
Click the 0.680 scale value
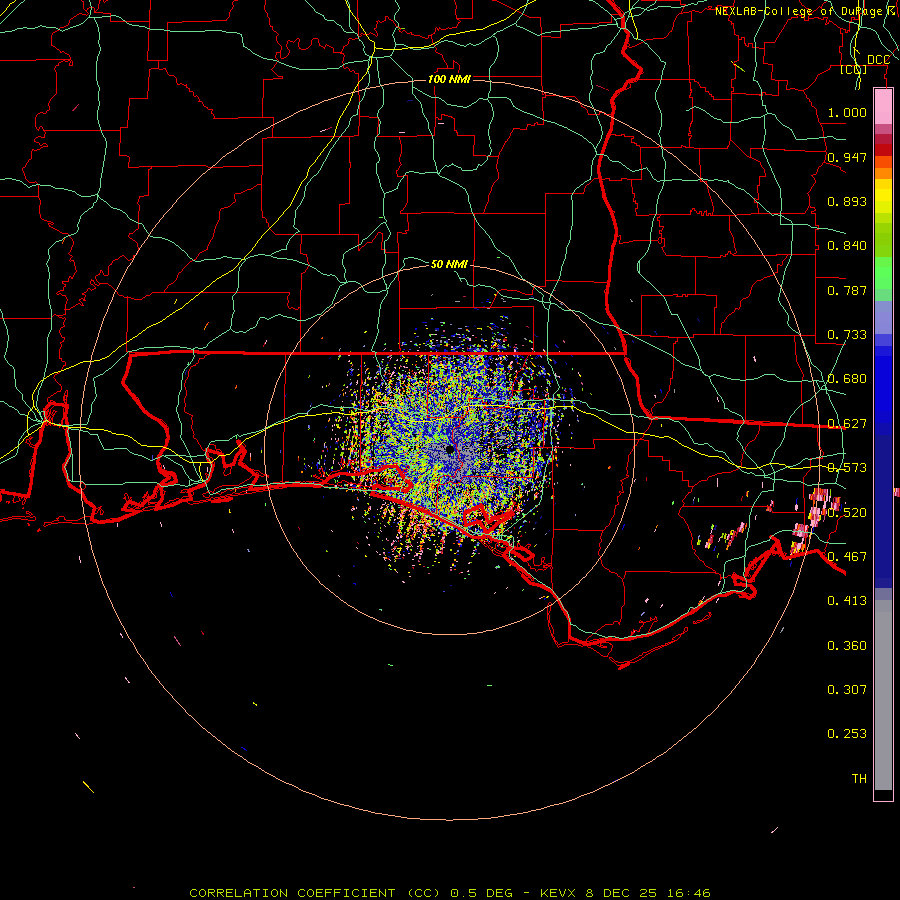(x=847, y=379)
